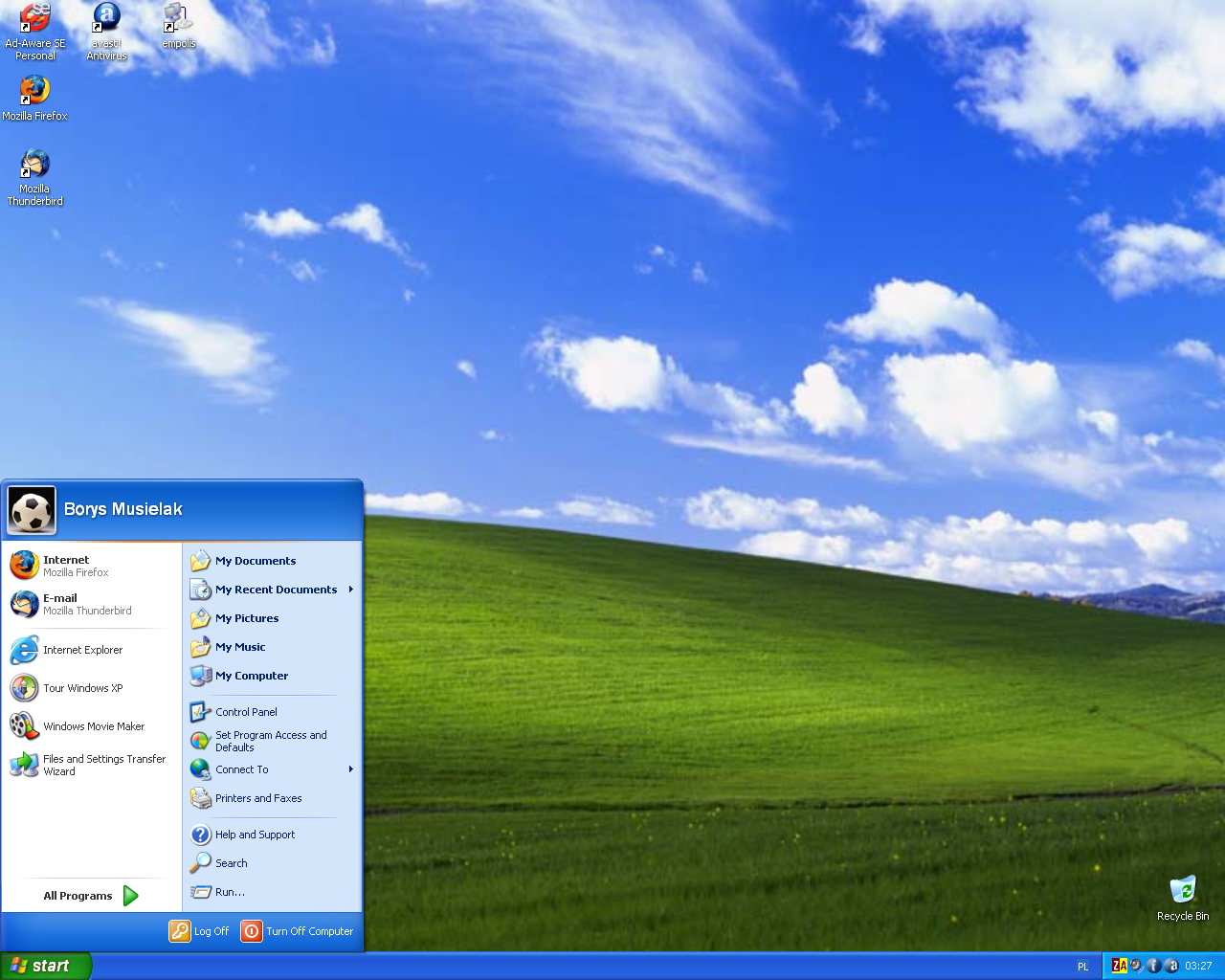
Task: Click the ZoneAlarm tray icon
Action: tap(1119, 966)
